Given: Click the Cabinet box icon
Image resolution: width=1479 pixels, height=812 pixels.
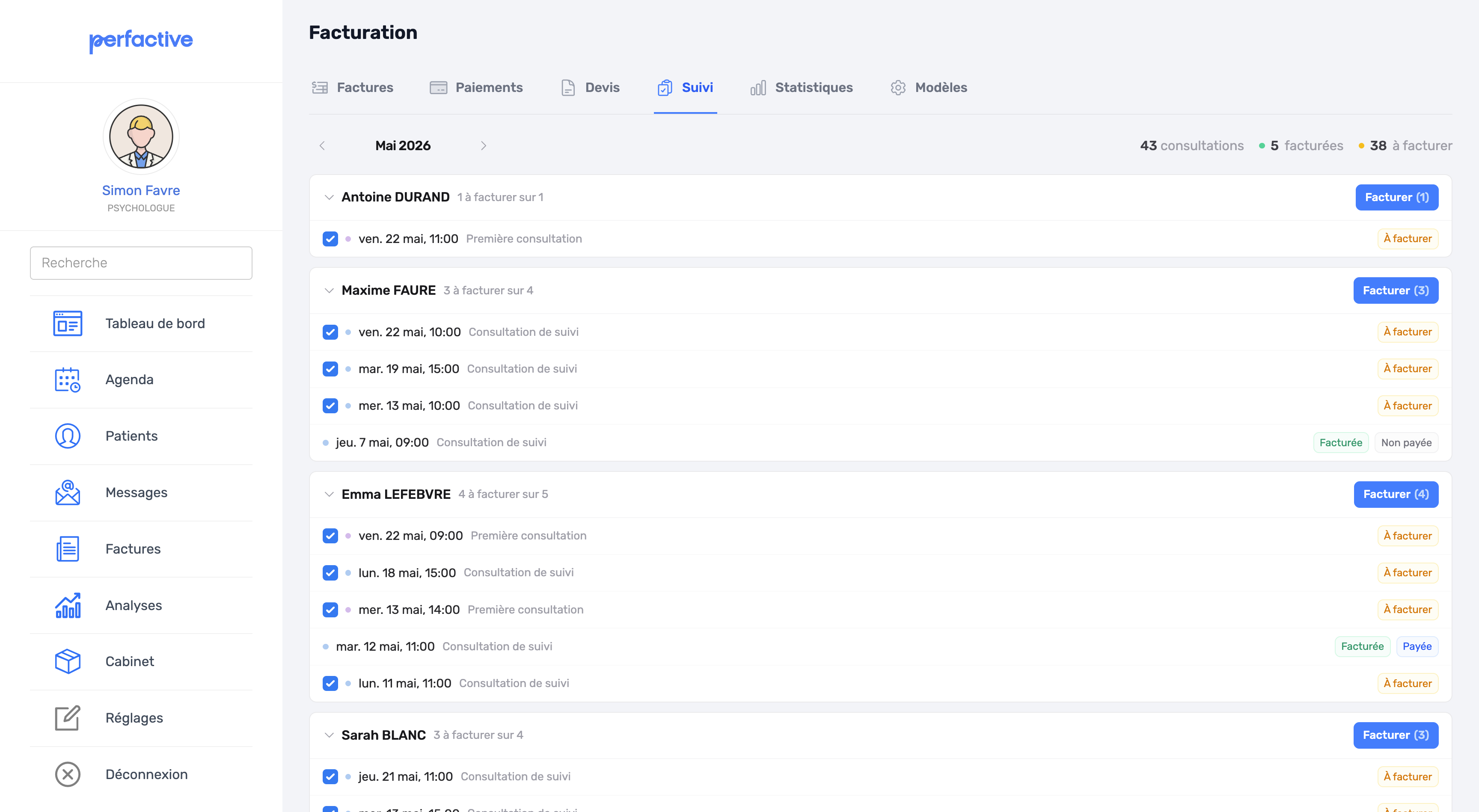Looking at the screenshot, I should coord(68,662).
